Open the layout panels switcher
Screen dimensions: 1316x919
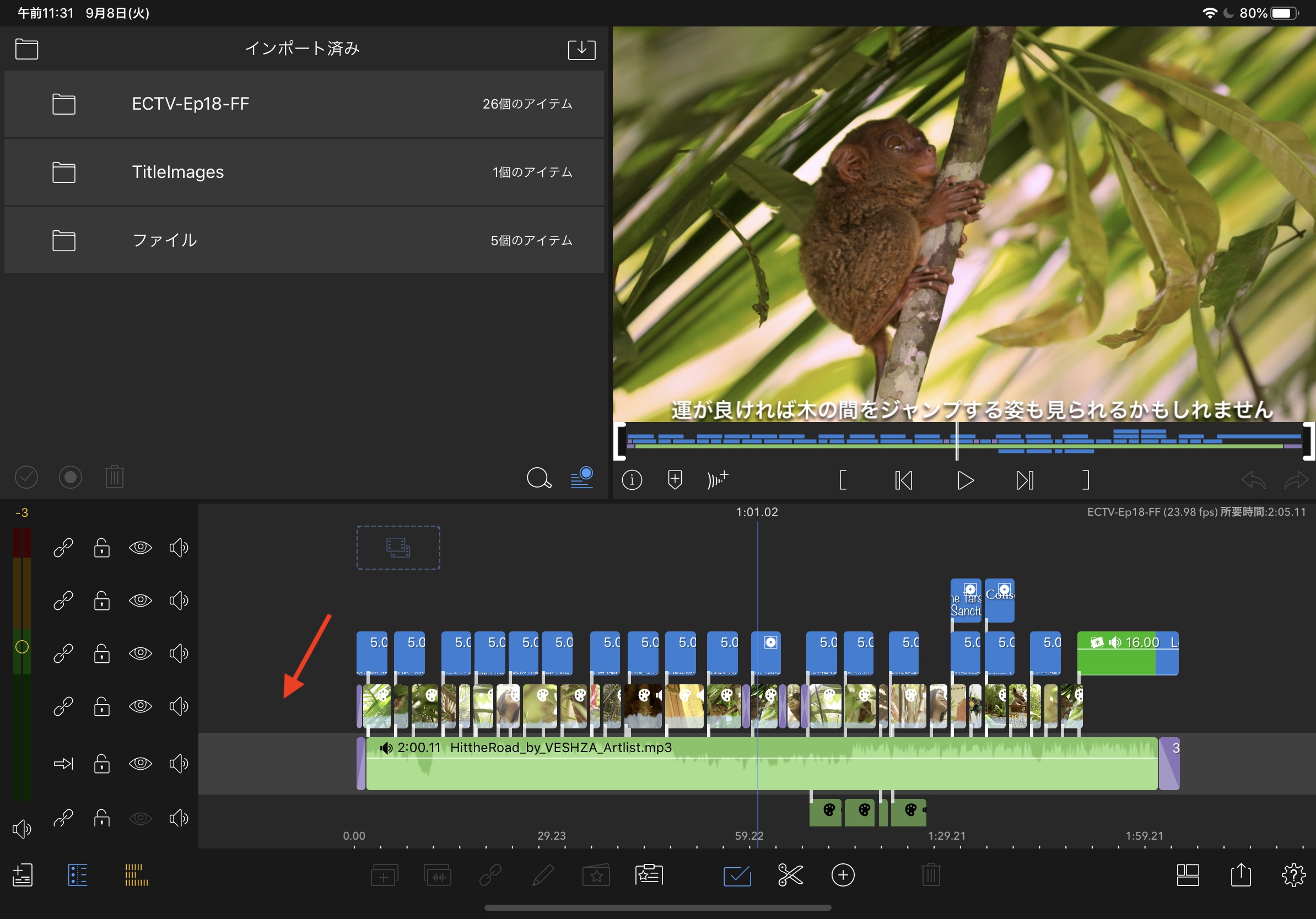1188,875
